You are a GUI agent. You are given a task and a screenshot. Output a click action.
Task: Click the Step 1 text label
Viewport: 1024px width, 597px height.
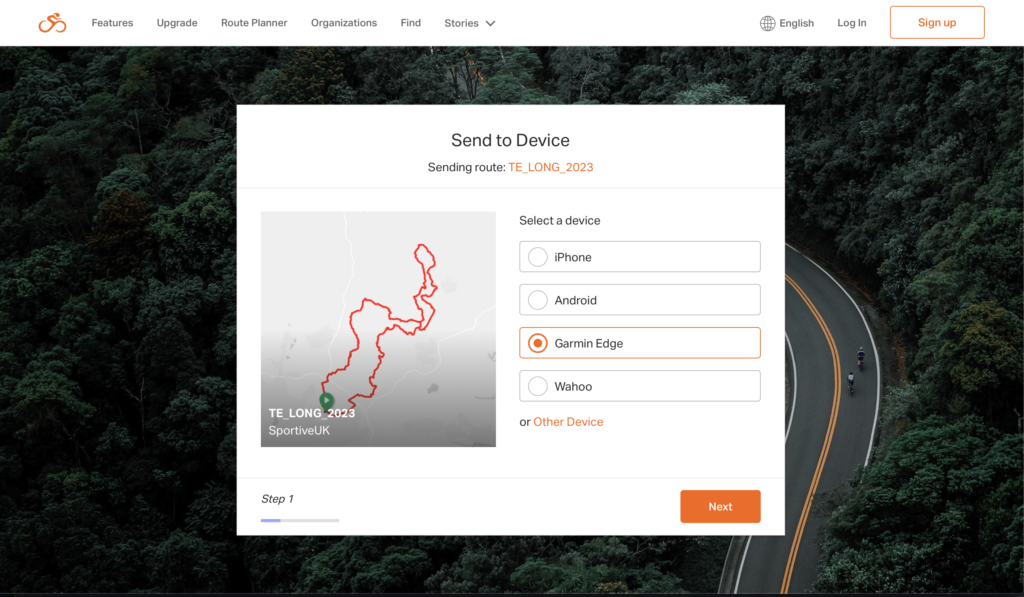click(278, 499)
